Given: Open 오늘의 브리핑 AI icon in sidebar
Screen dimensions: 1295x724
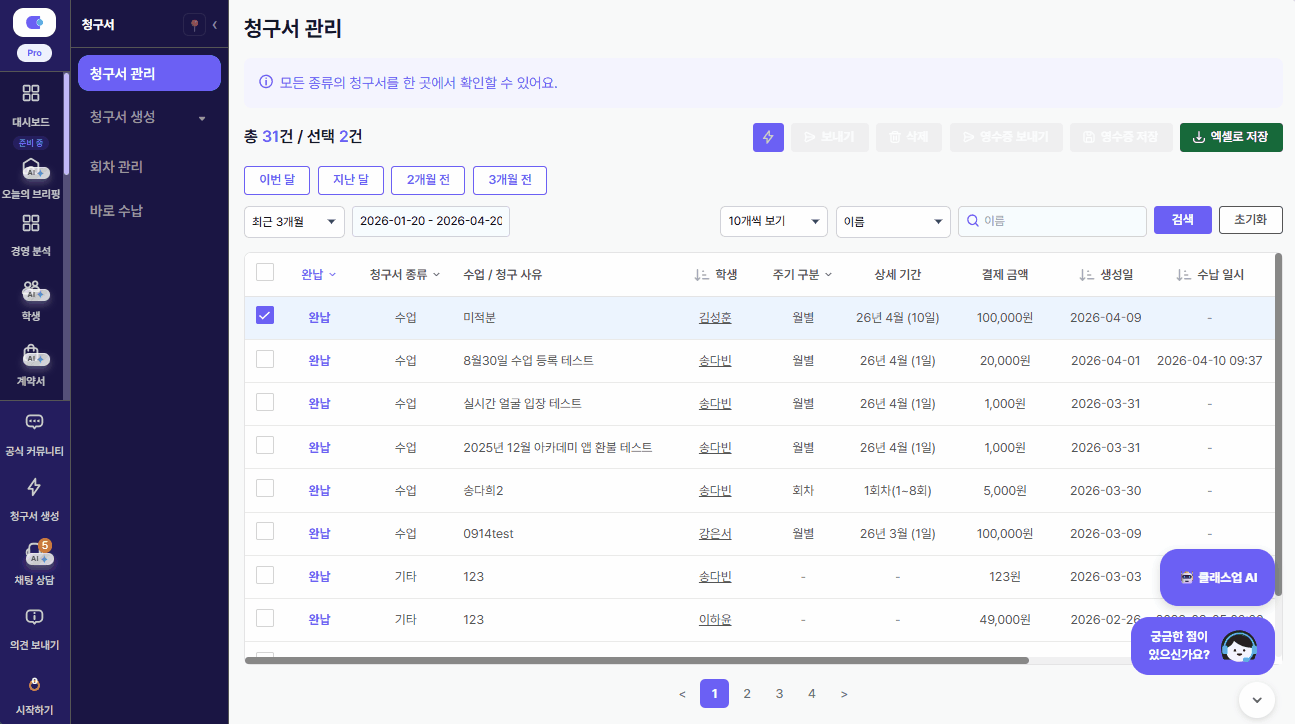Looking at the screenshot, I should 31,169.
